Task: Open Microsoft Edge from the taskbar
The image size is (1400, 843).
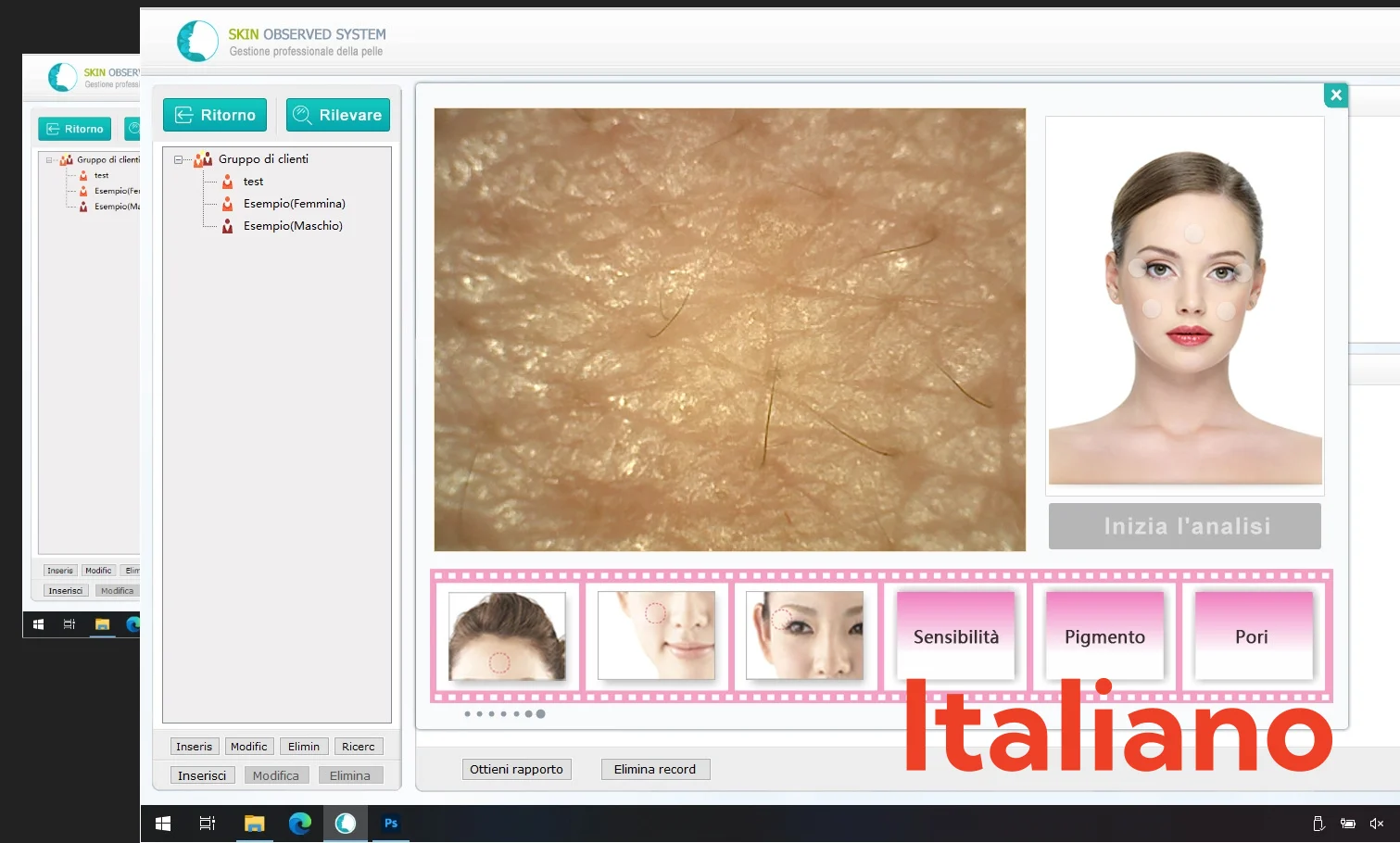Action: point(300,823)
